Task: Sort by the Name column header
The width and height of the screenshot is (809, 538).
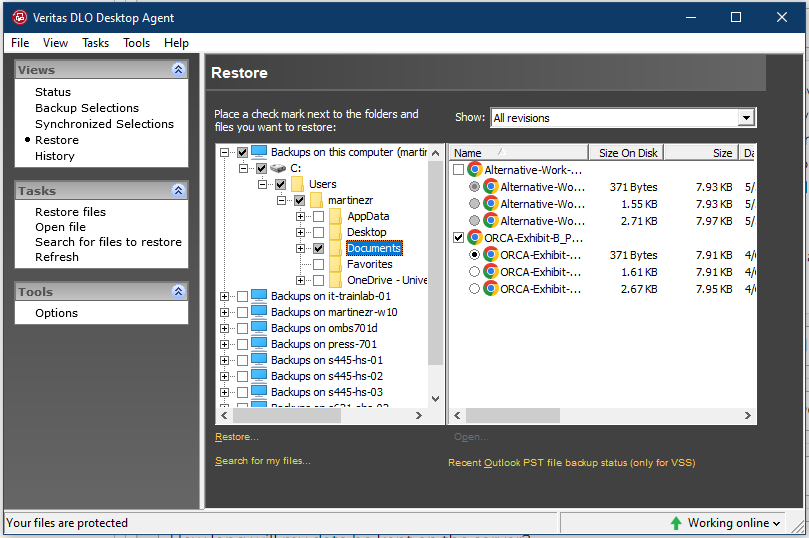Action: pyautogui.click(x=520, y=153)
